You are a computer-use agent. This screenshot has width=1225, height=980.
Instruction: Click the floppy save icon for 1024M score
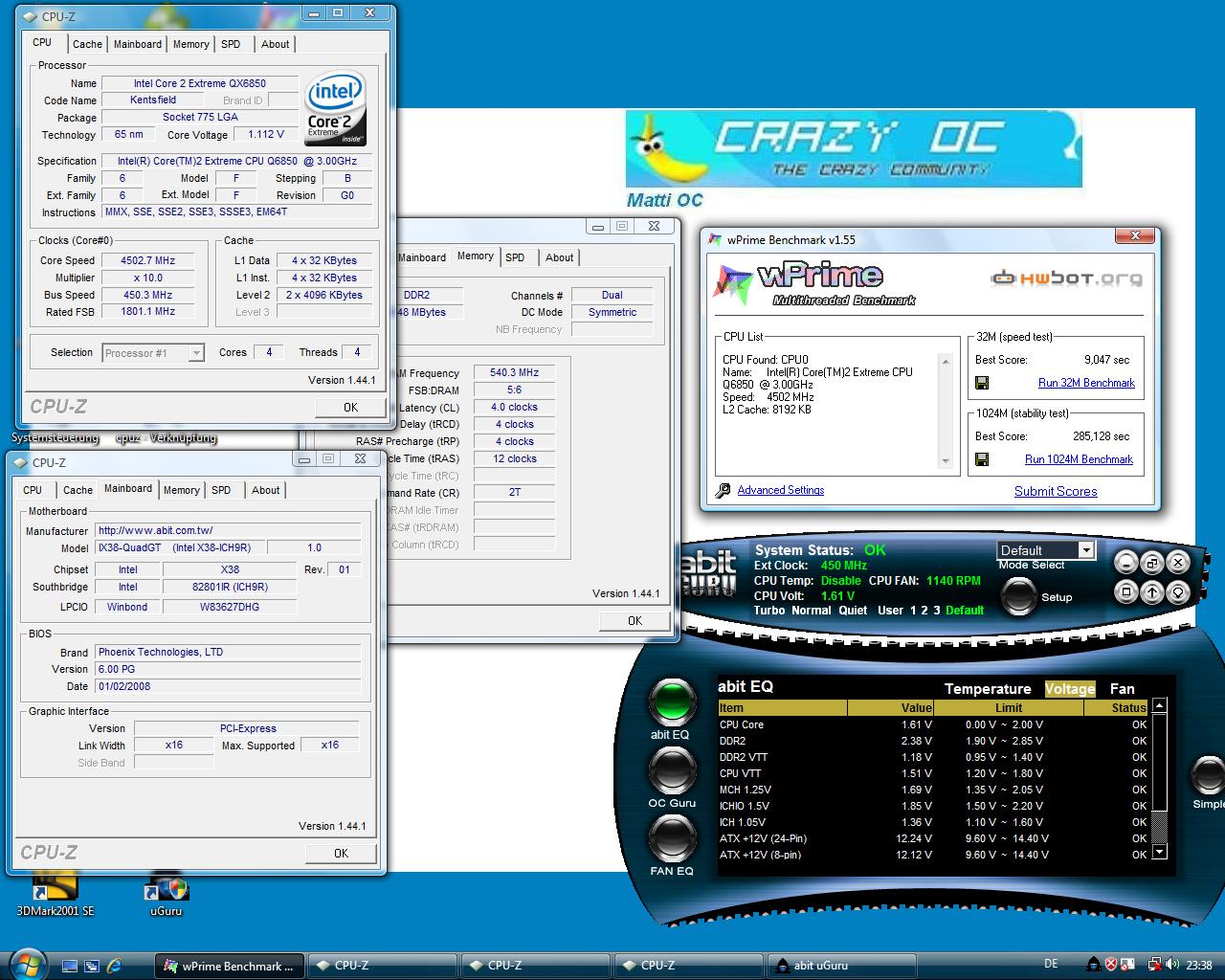[x=982, y=459]
